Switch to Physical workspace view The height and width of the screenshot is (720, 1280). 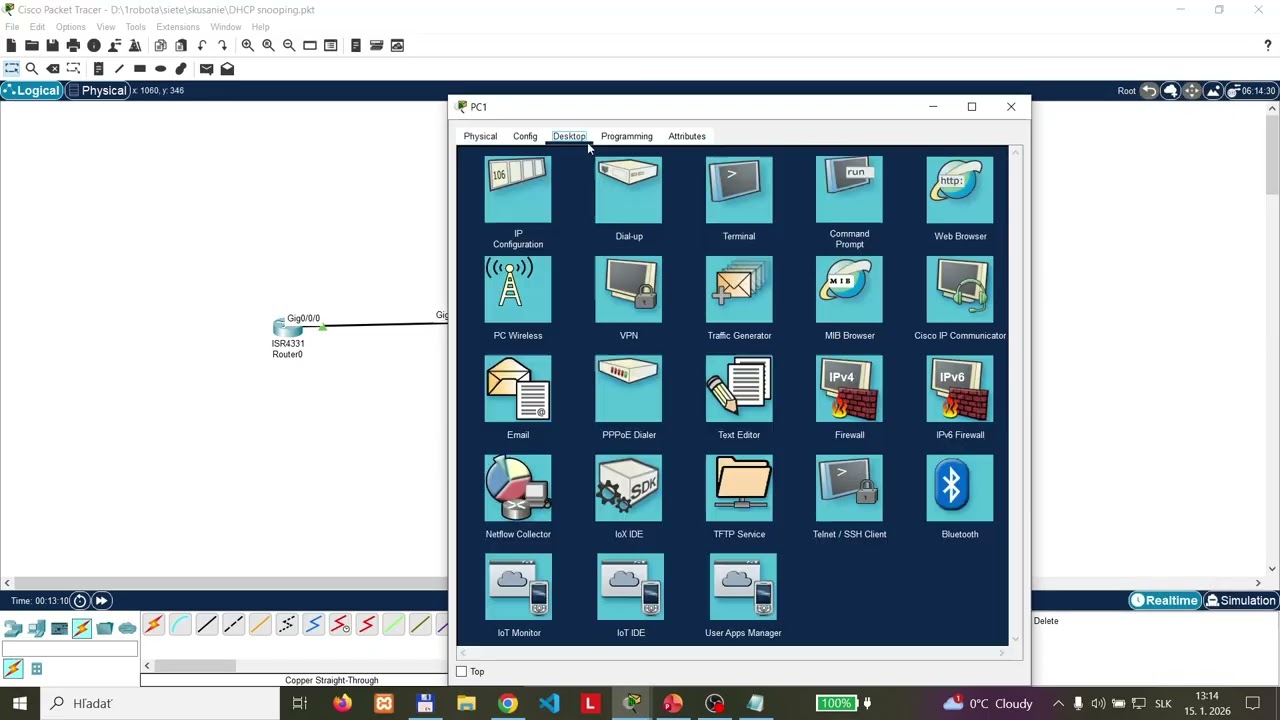click(x=97, y=91)
